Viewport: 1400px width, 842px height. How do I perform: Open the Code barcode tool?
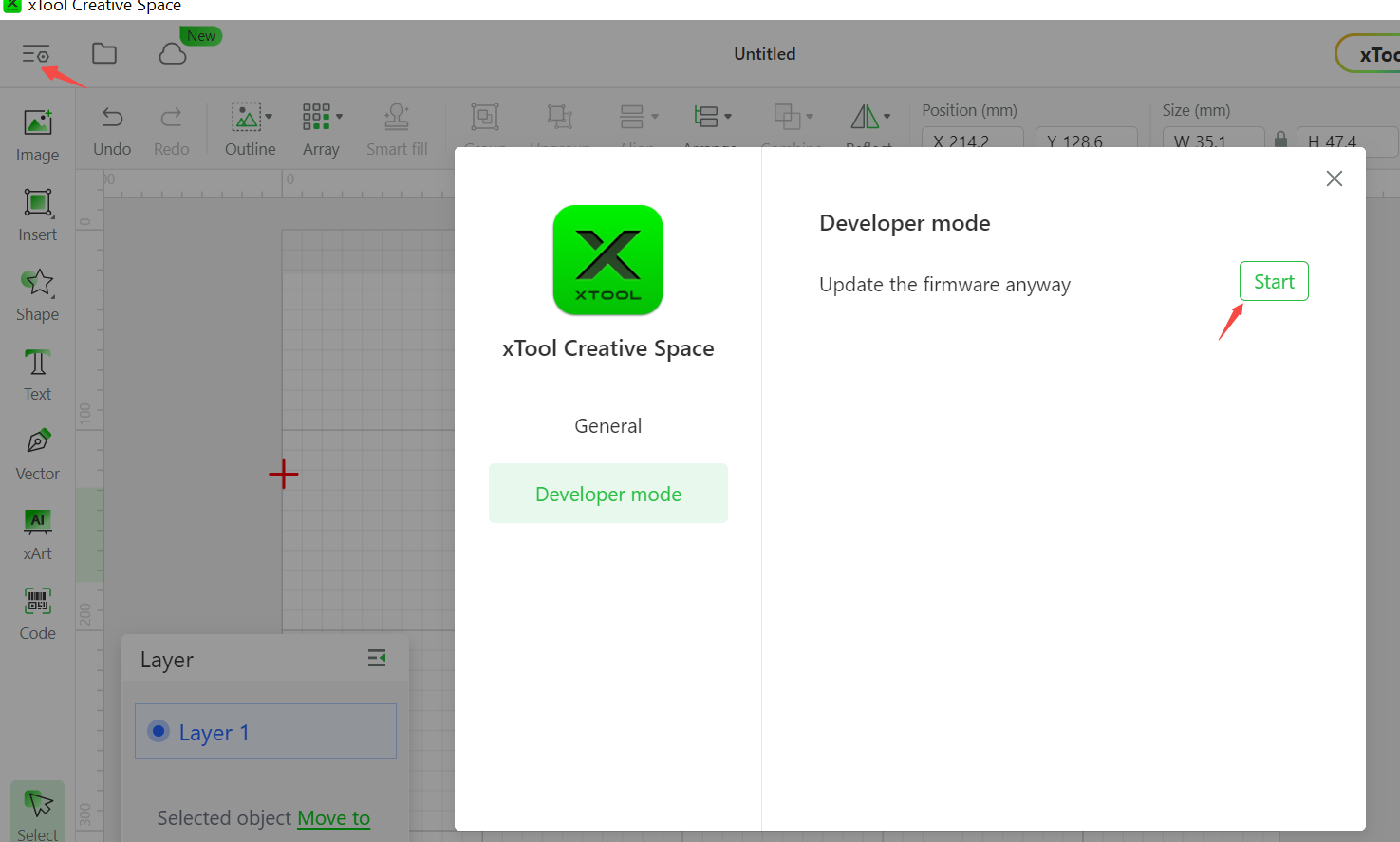point(38,613)
